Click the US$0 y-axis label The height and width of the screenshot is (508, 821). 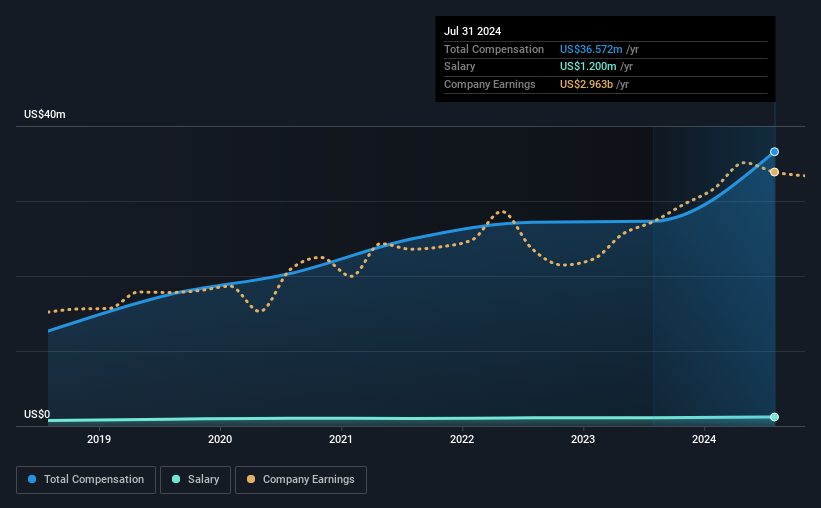click(37, 414)
